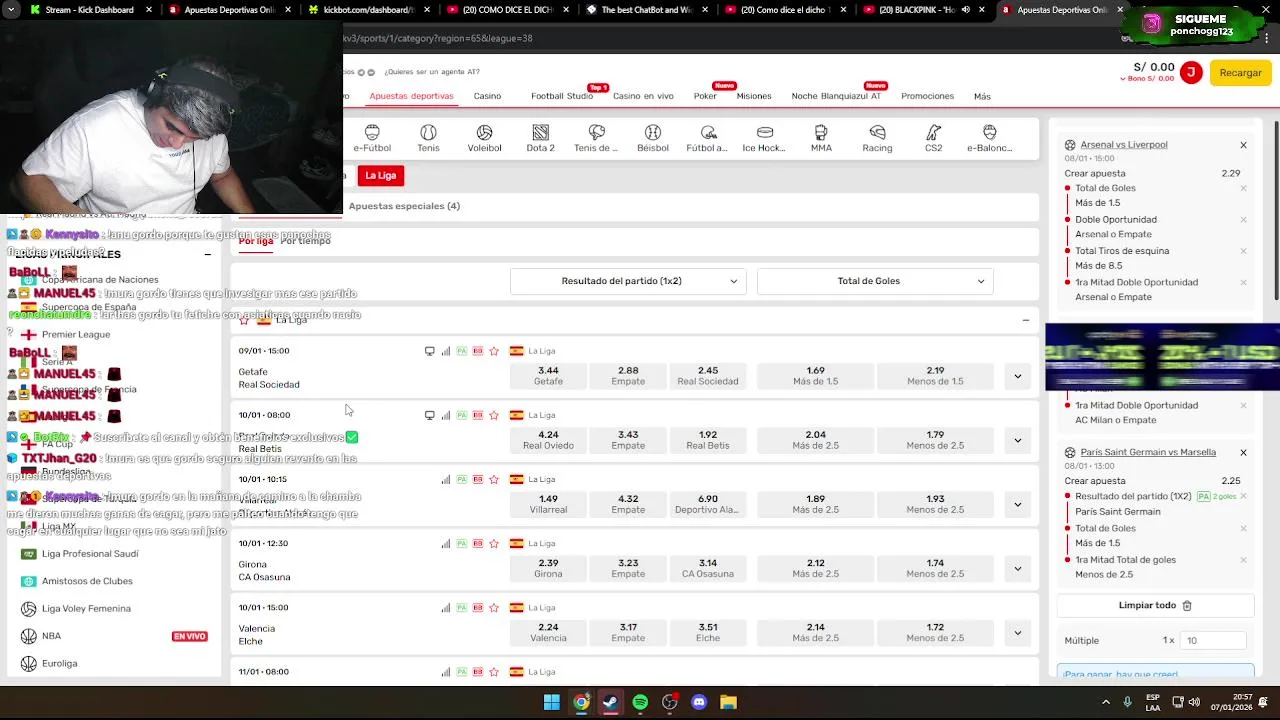Open live stream icon for Getafe match
The width and height of the screenshot is (1280, 720).
click(430, 351)
